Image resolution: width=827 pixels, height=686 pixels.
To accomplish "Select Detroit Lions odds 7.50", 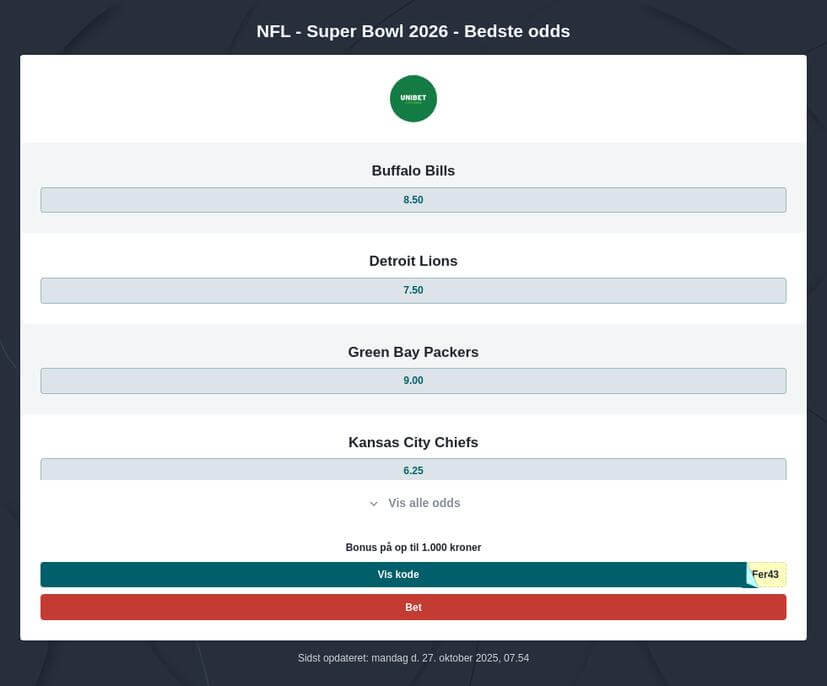I will click(x=413, y=291).
